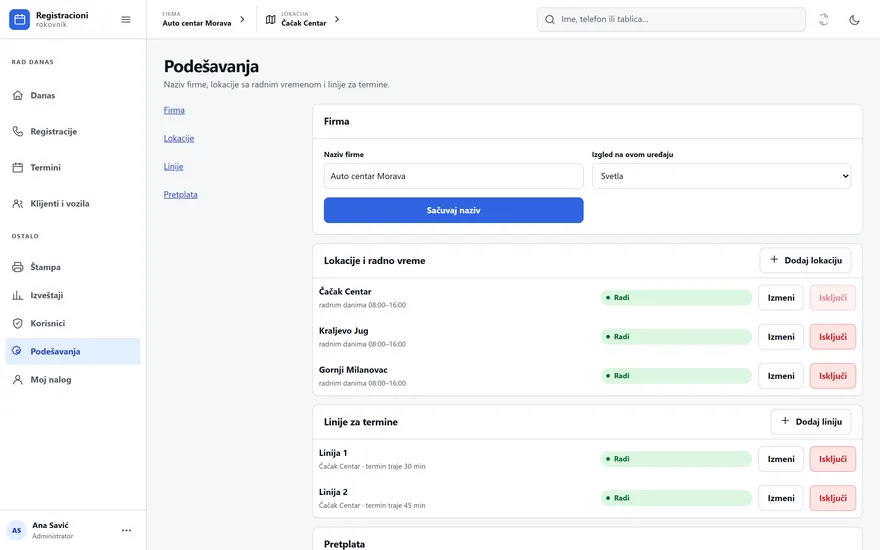Edit Linija 2 with Izmeni

coord(781,498)
